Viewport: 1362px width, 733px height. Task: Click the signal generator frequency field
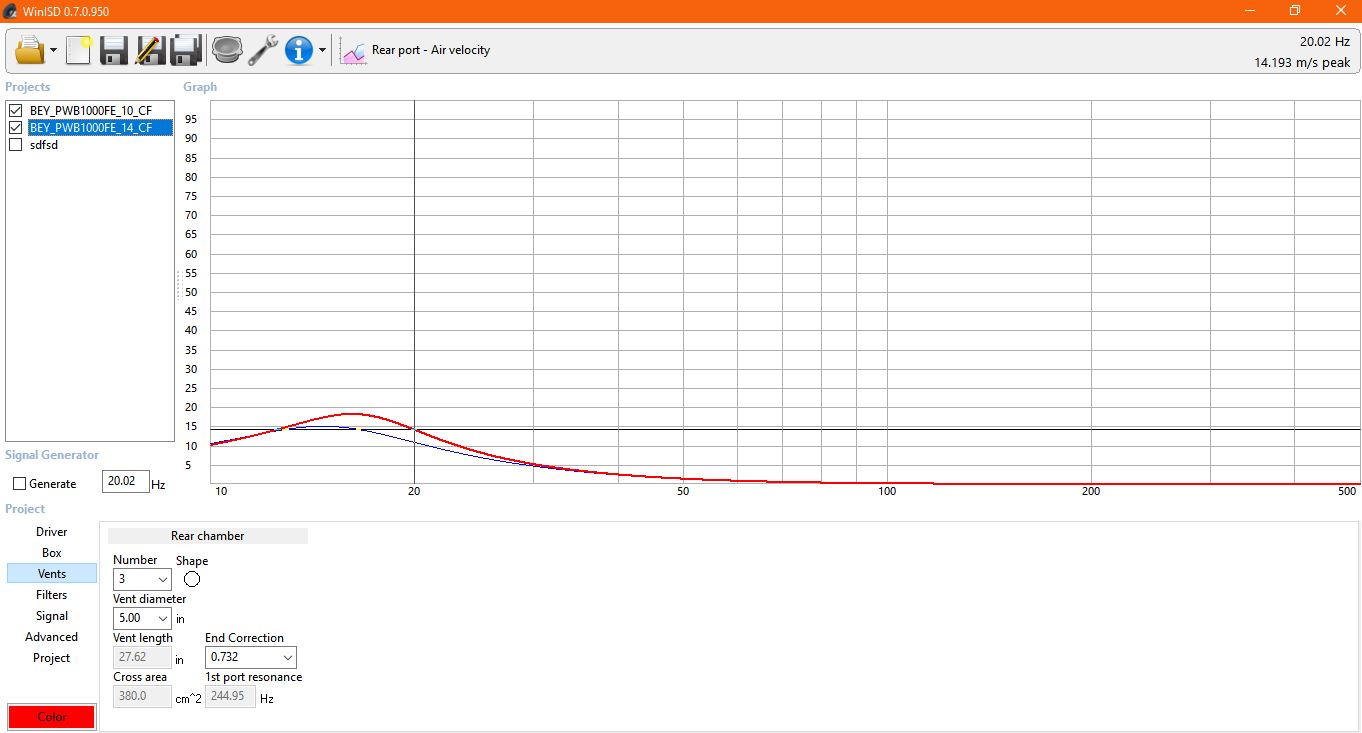tap(126, 481)
